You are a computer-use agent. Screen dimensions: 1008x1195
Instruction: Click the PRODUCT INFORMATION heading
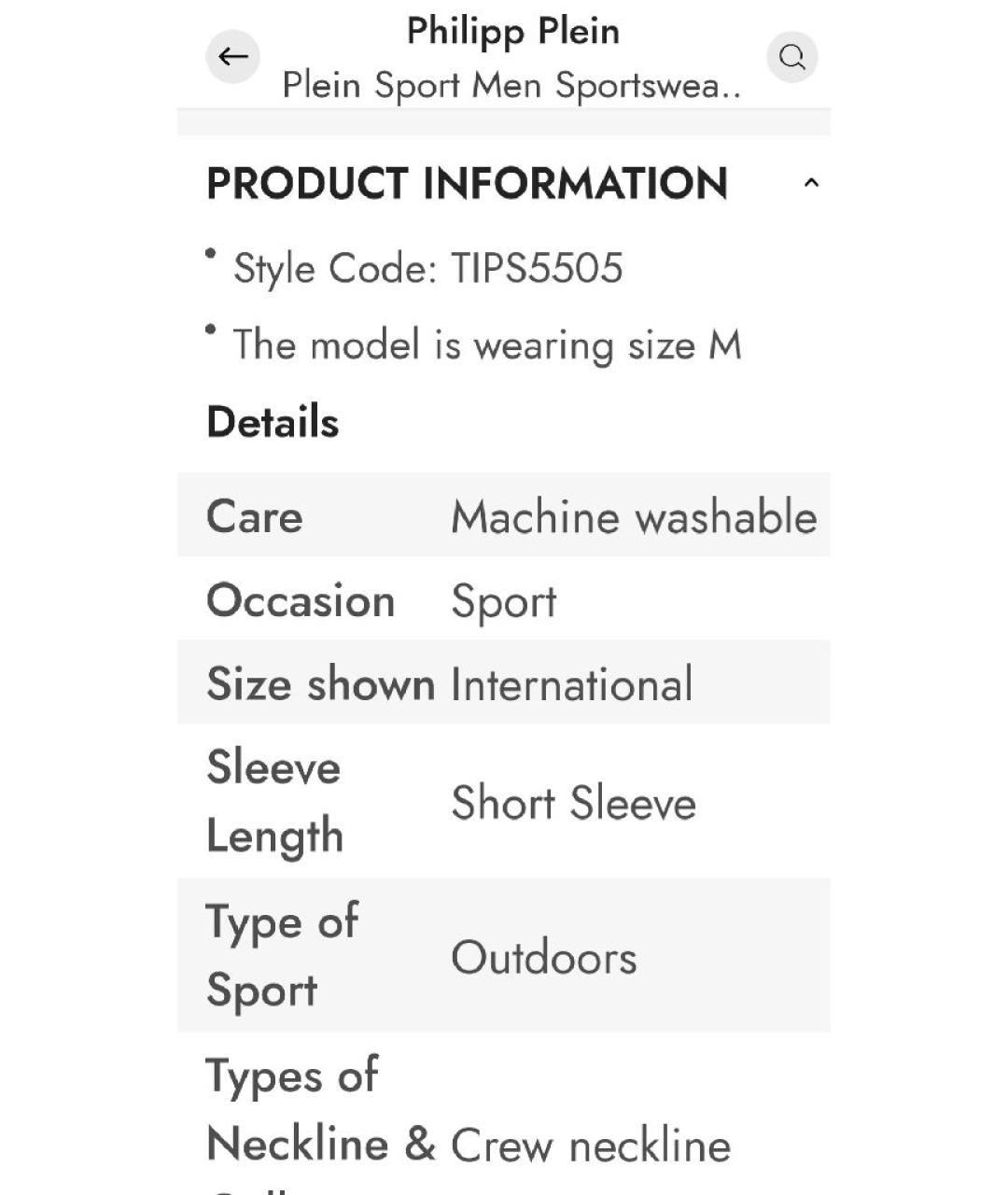tap(467, 183)
